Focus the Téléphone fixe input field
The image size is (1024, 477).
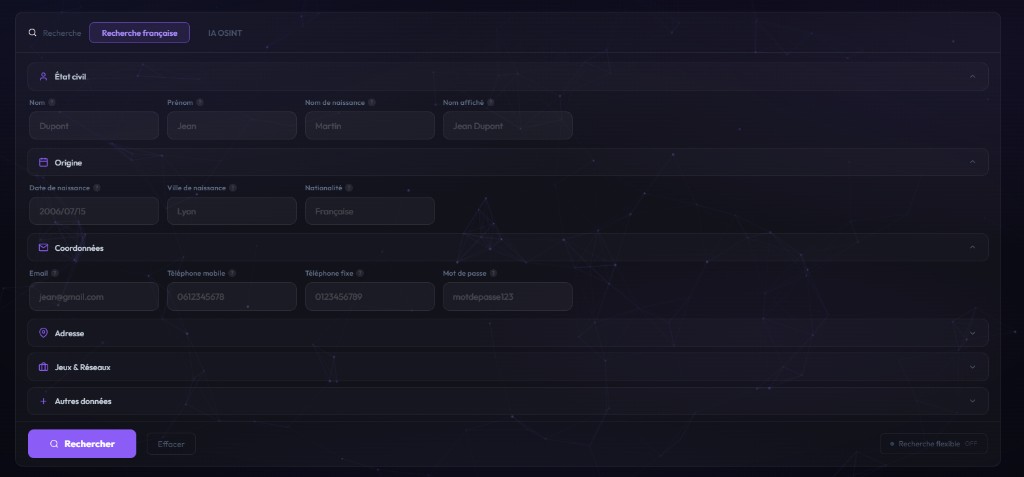pos(370,297)
